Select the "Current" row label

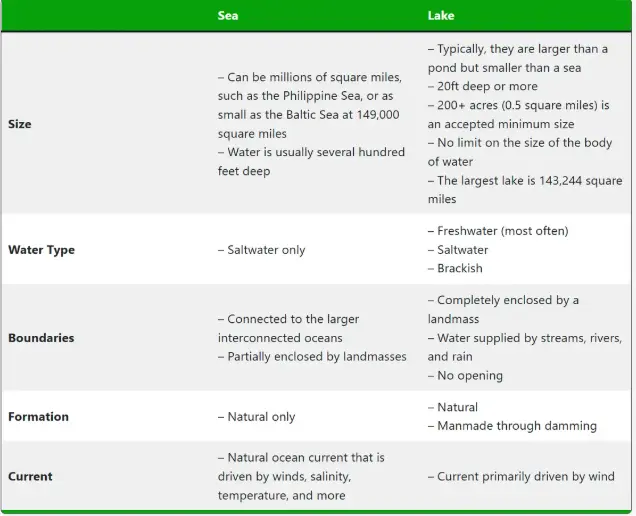point(30,476)
